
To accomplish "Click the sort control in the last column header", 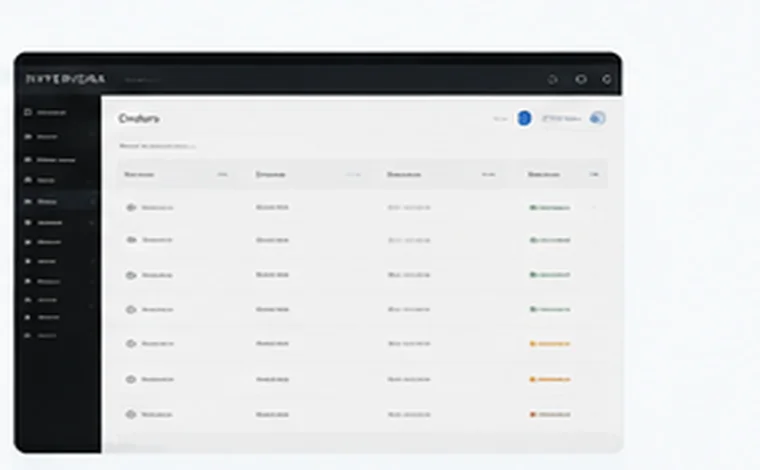I will pos(594,174).
